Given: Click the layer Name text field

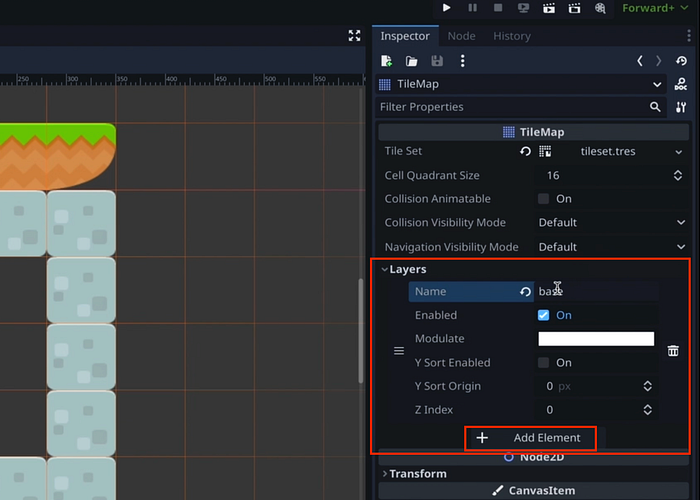Looking at the screenshot, I should [596, 292].
